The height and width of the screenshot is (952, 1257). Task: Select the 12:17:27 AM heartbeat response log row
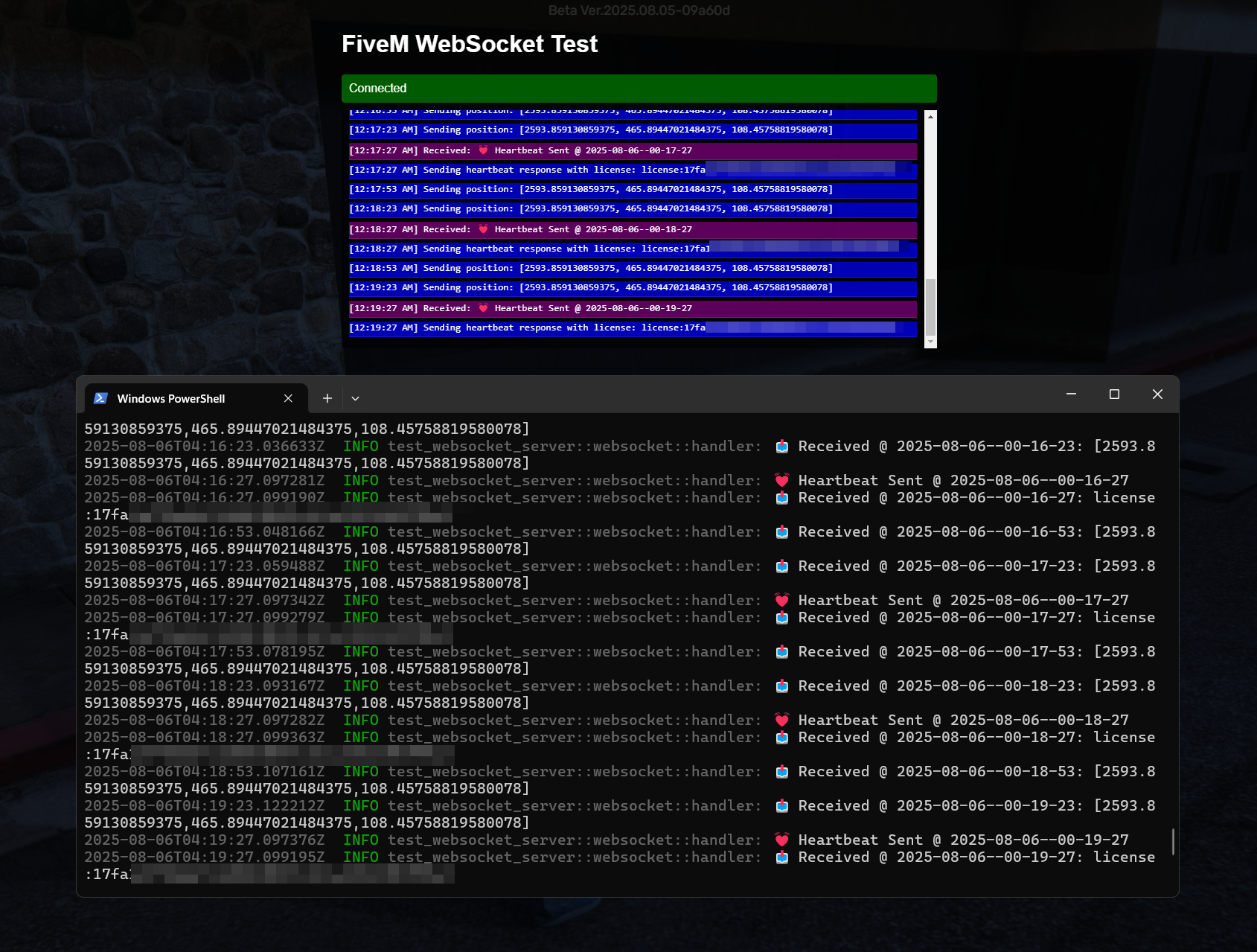tap(633, 170)
